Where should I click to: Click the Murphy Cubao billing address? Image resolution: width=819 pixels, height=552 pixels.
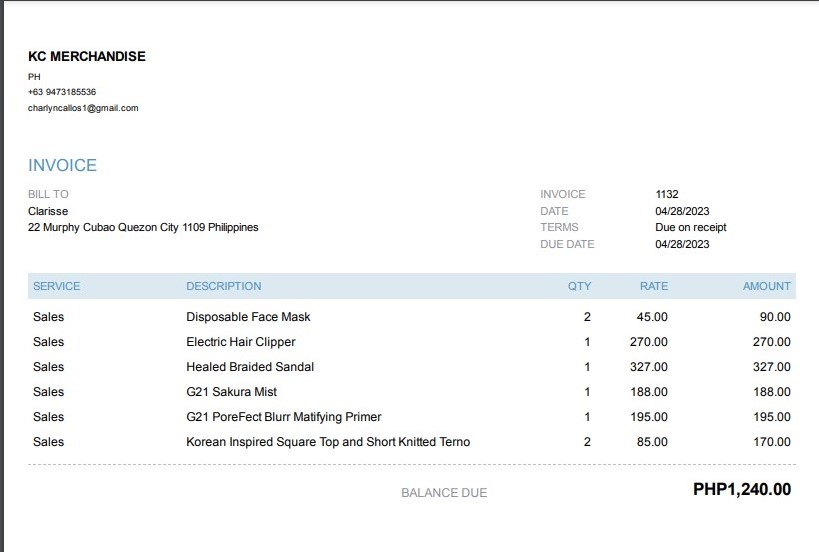pyautogui.click(x=143, y=227)
